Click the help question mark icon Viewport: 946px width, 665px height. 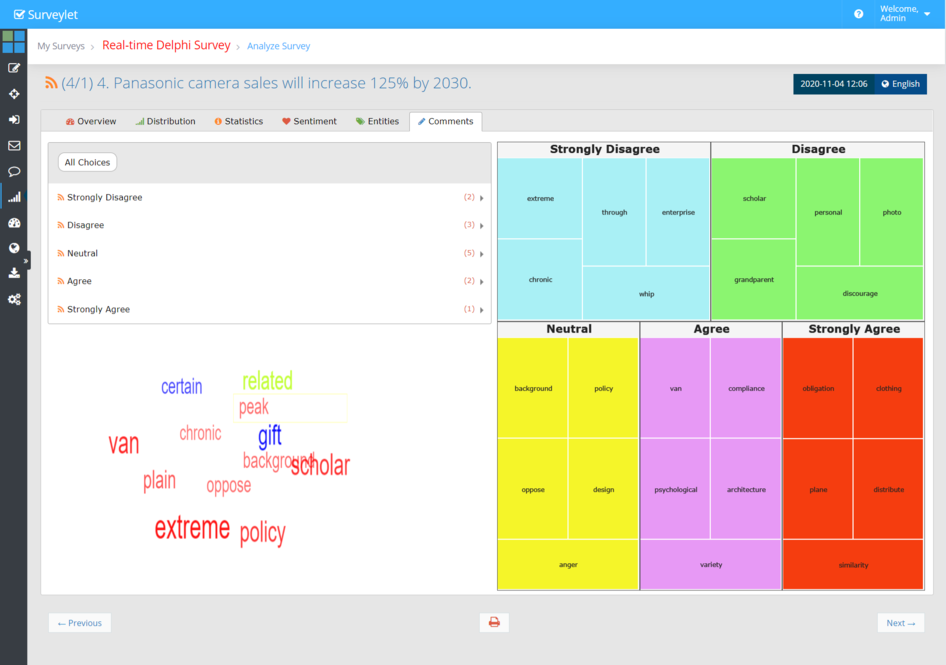(858, 14)
